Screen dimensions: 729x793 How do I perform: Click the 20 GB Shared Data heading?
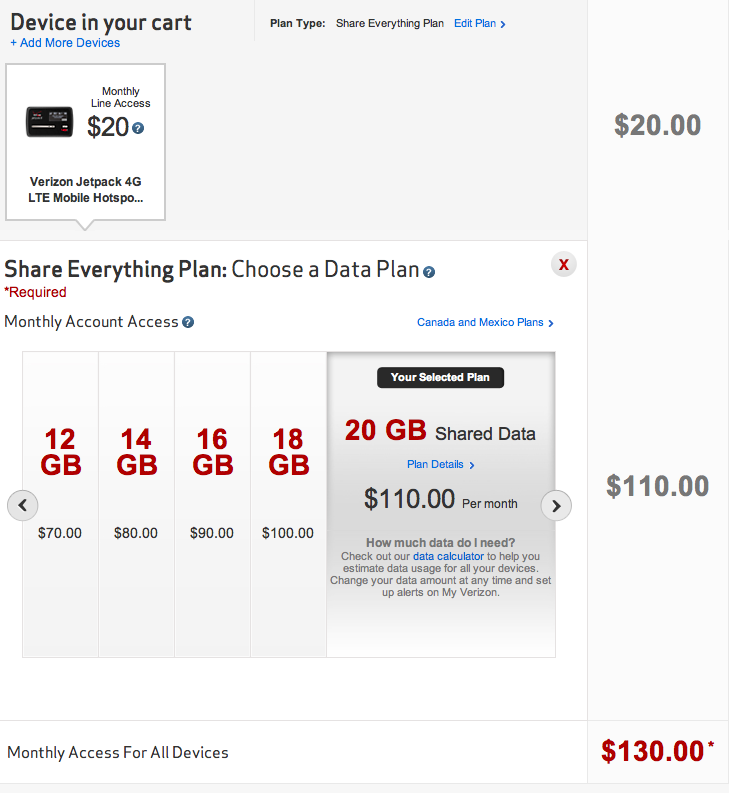pos(440,432)
